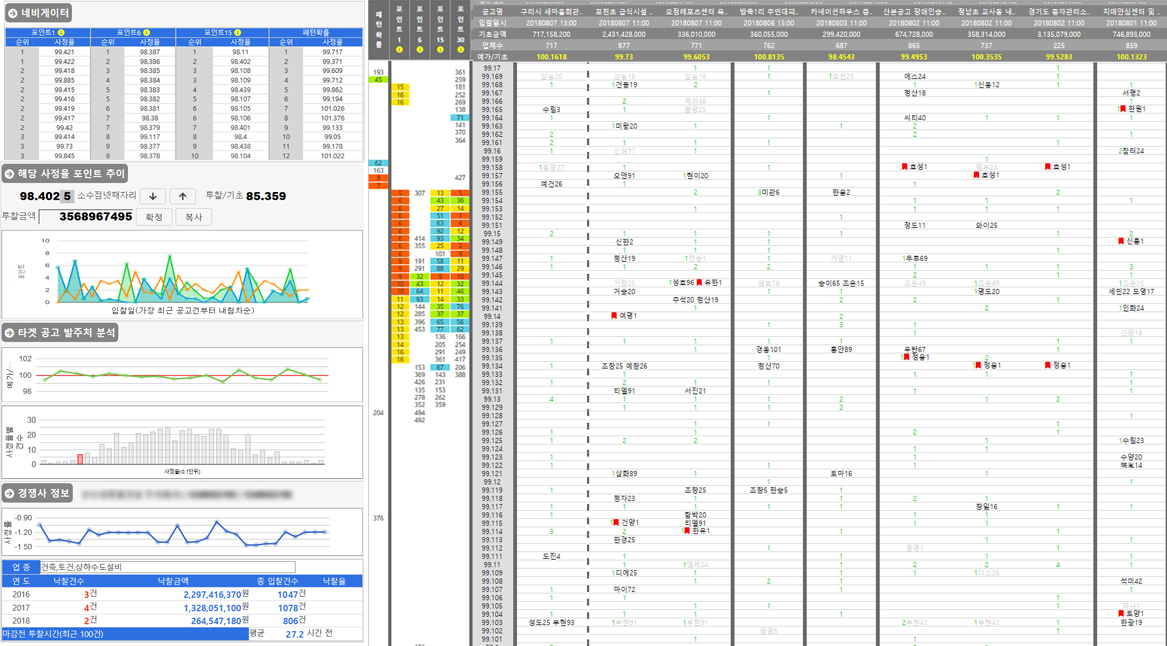The width and height of the screenshot is (1167, 646).
Task: Click 99.421 in the 포인트1 사정율 column
Action: [65, 52]
